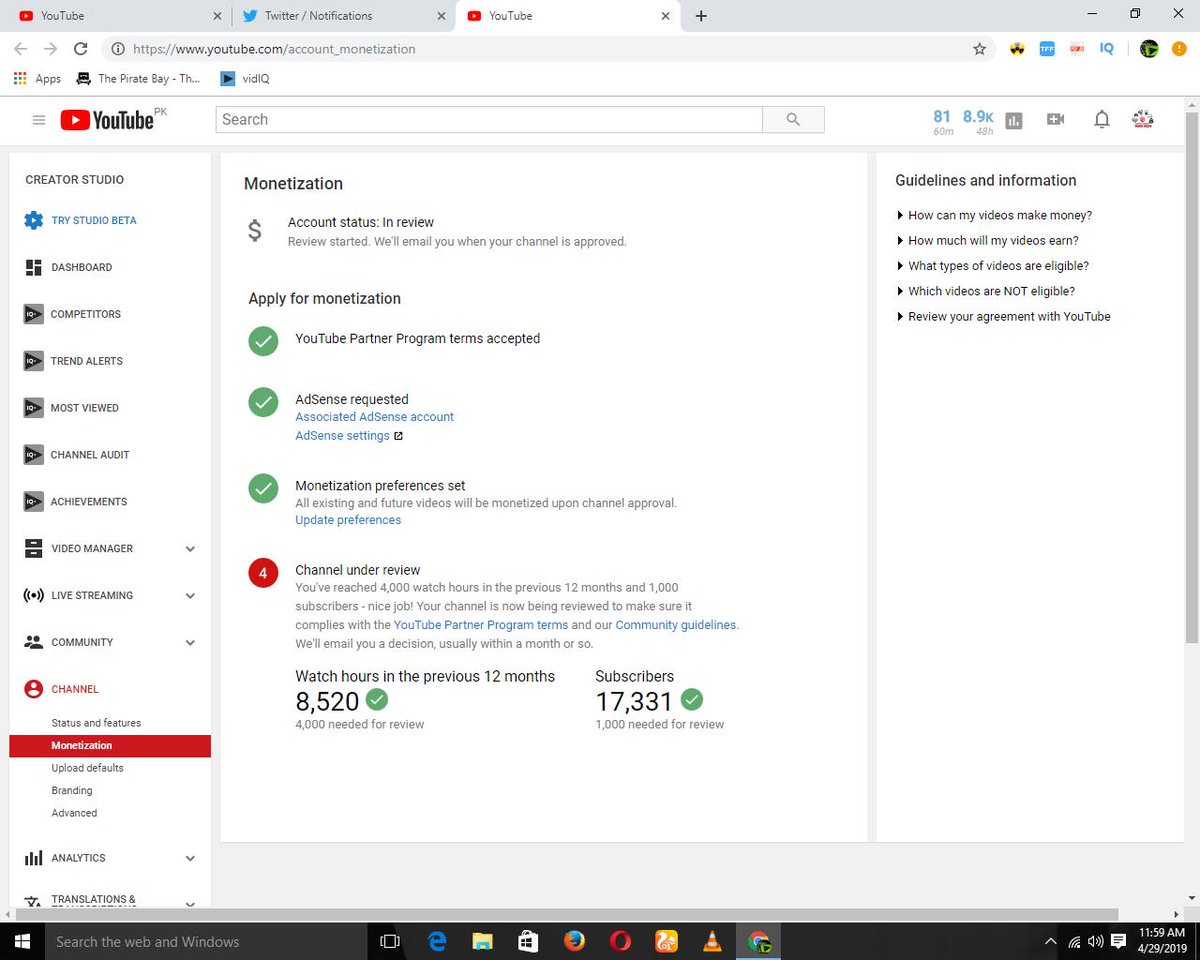Click the YouTube search field

(x=489, y=119)
